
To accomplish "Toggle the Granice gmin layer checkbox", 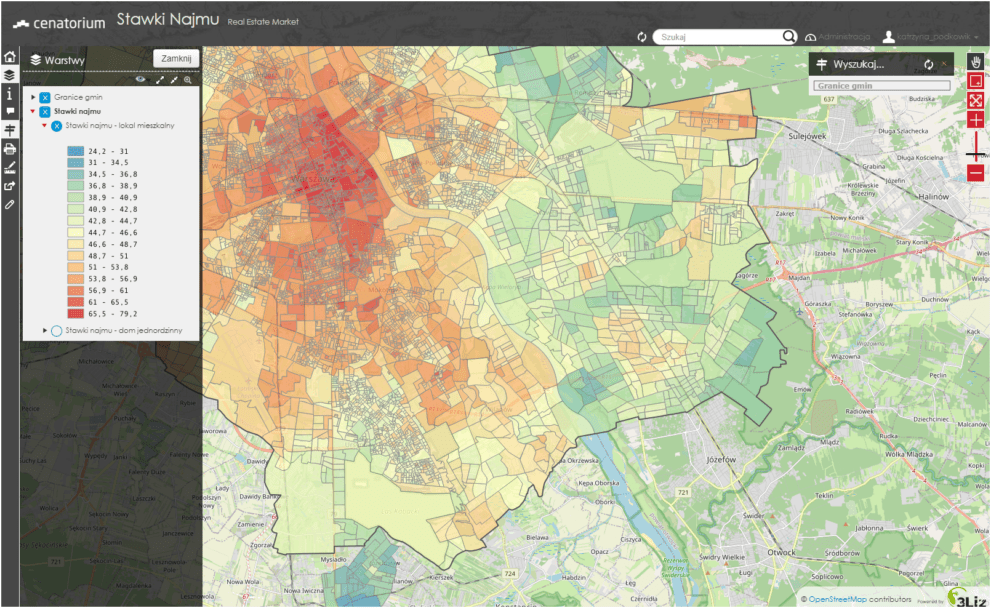I will click(45, 97).
